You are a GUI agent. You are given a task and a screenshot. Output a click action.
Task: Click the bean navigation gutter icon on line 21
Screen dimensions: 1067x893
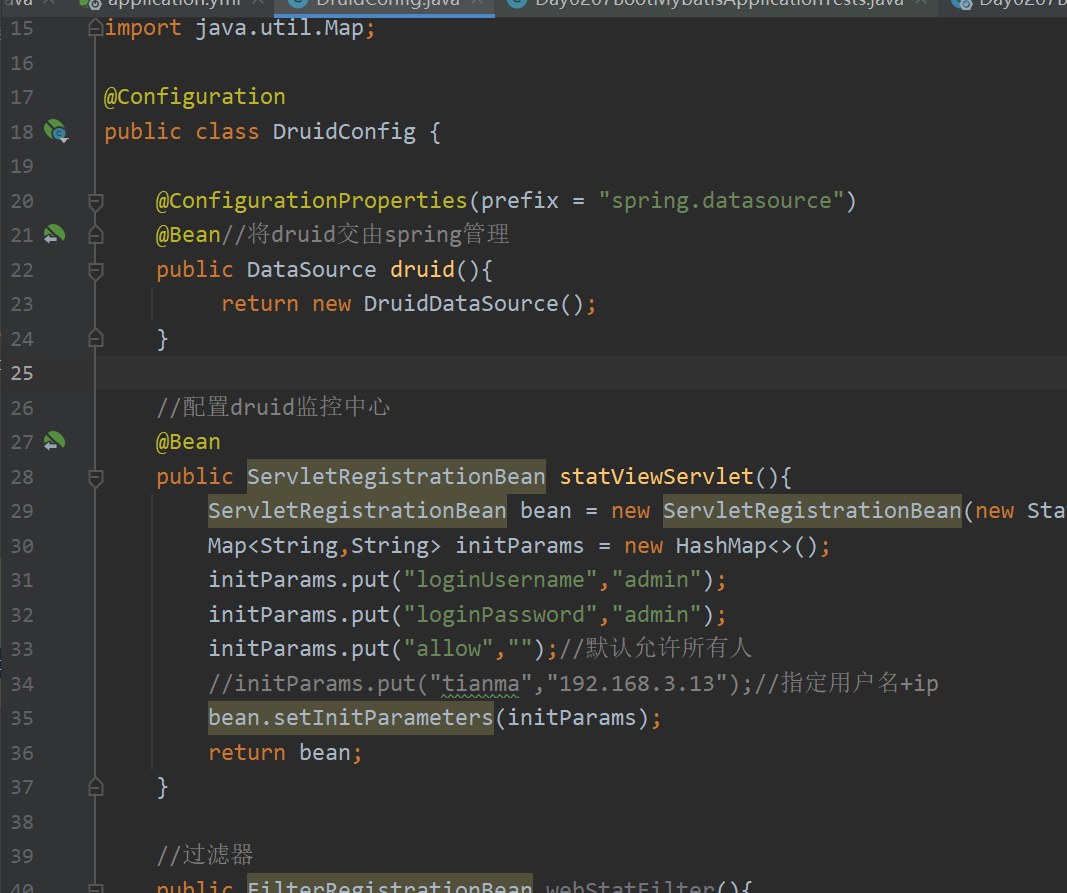pyautogui.click(x=54, y=235)
